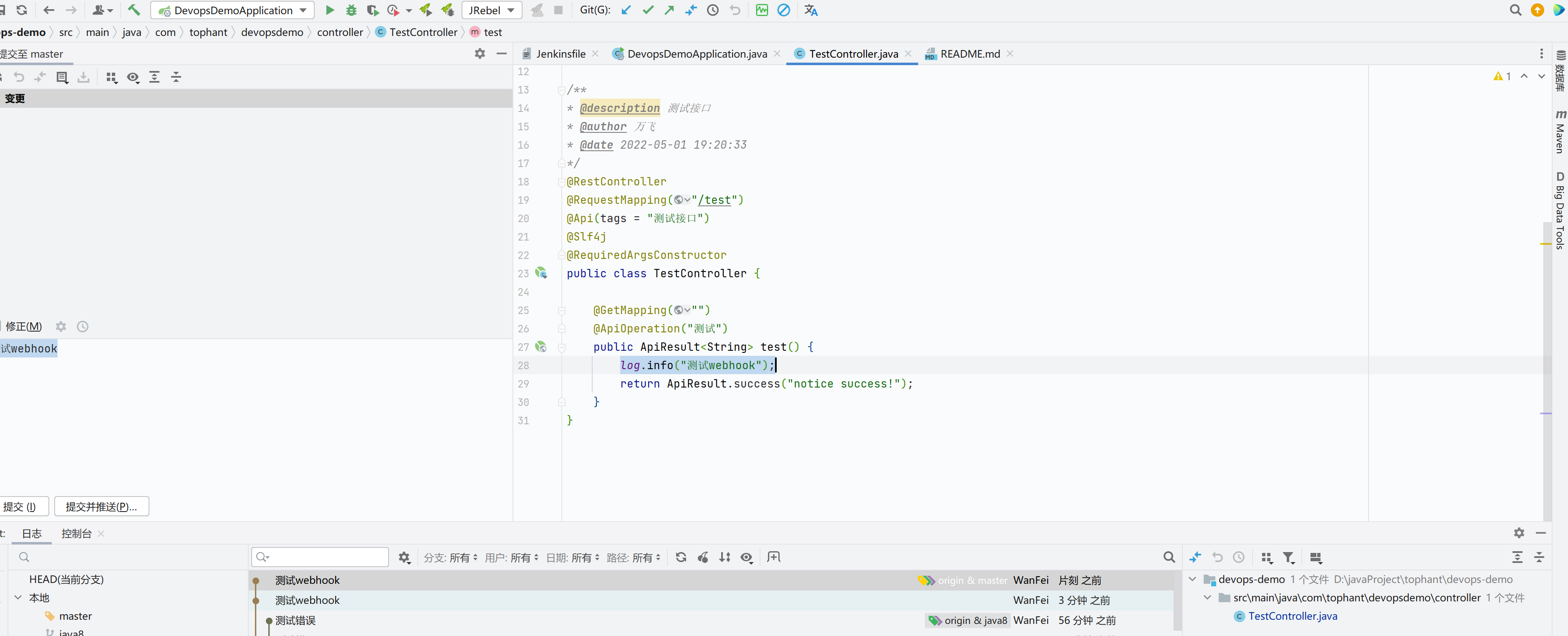Open the 用户: 所有 user filter

[x=511, y=557]
